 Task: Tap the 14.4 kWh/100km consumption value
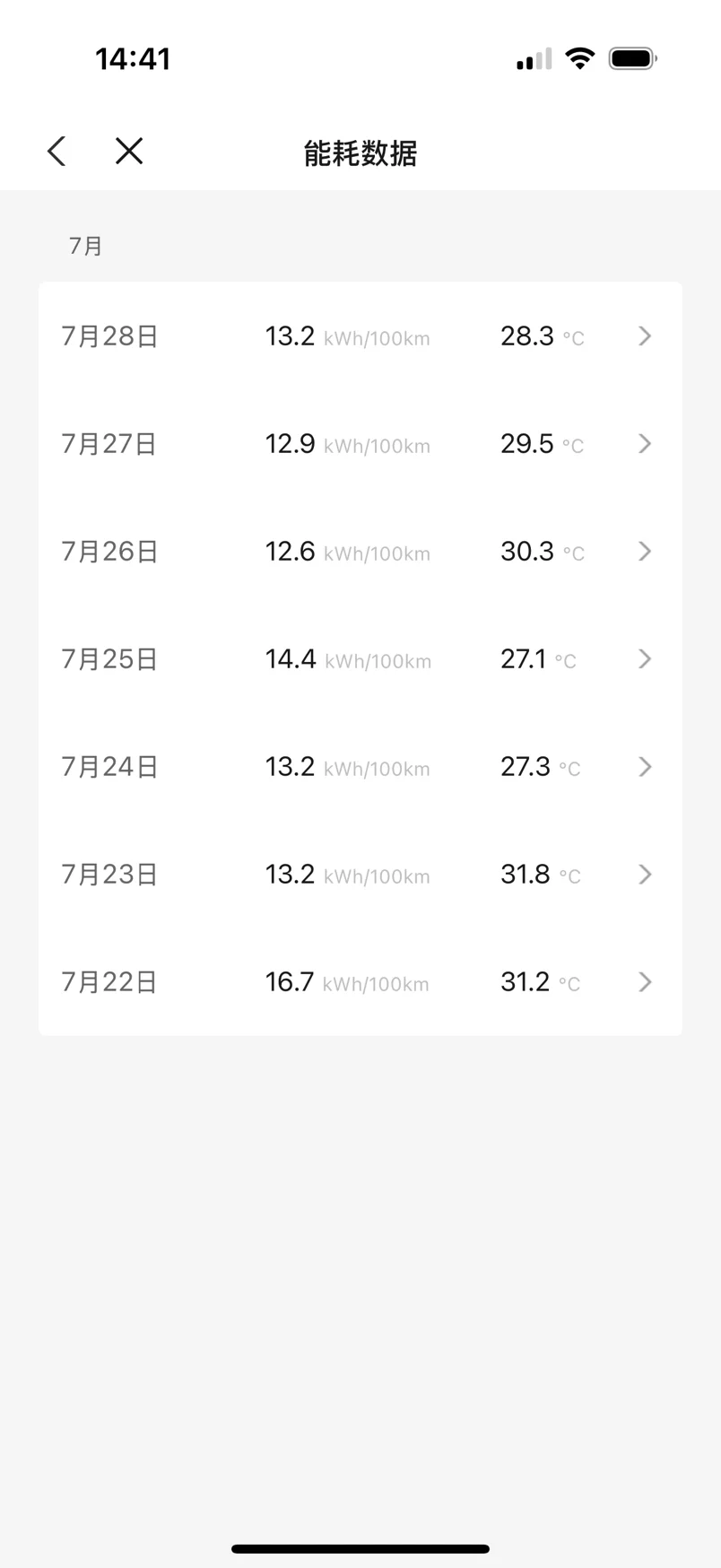click(x=348, y=659)
